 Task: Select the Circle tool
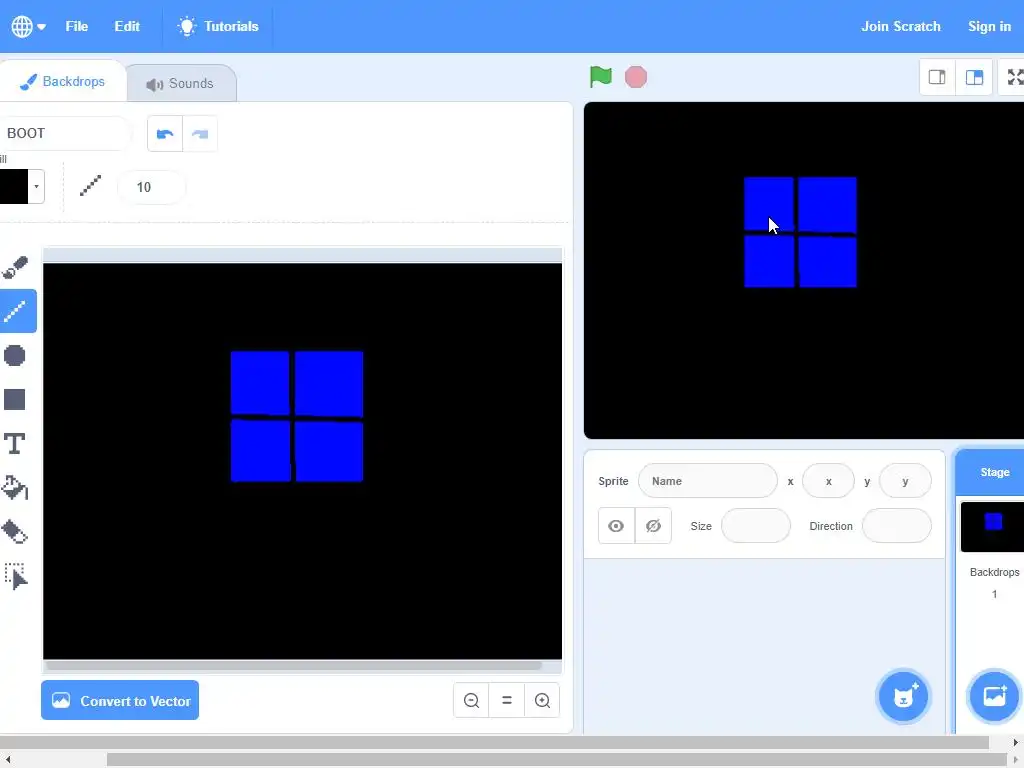[15, 355]
